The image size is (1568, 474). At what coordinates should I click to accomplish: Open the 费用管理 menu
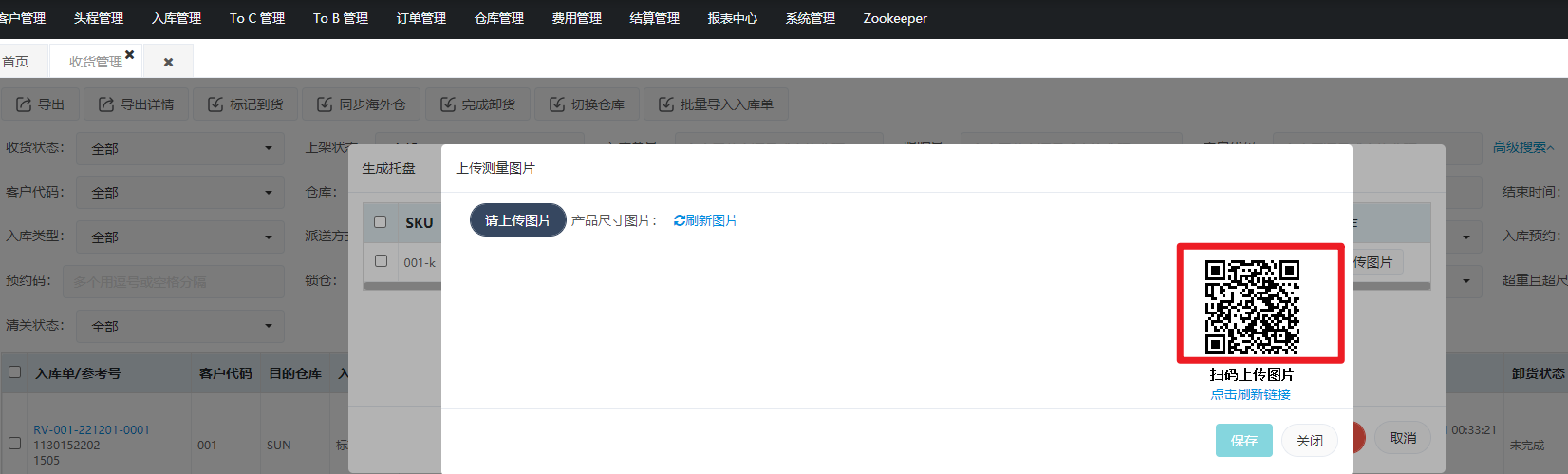tap(577, 18)
